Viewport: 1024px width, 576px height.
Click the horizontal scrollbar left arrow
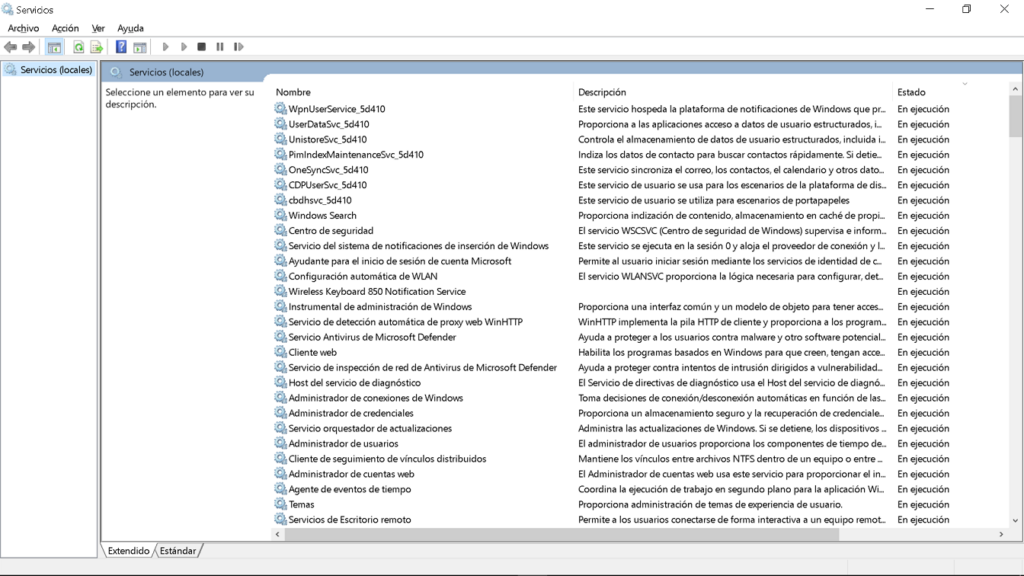coord(278,534)
